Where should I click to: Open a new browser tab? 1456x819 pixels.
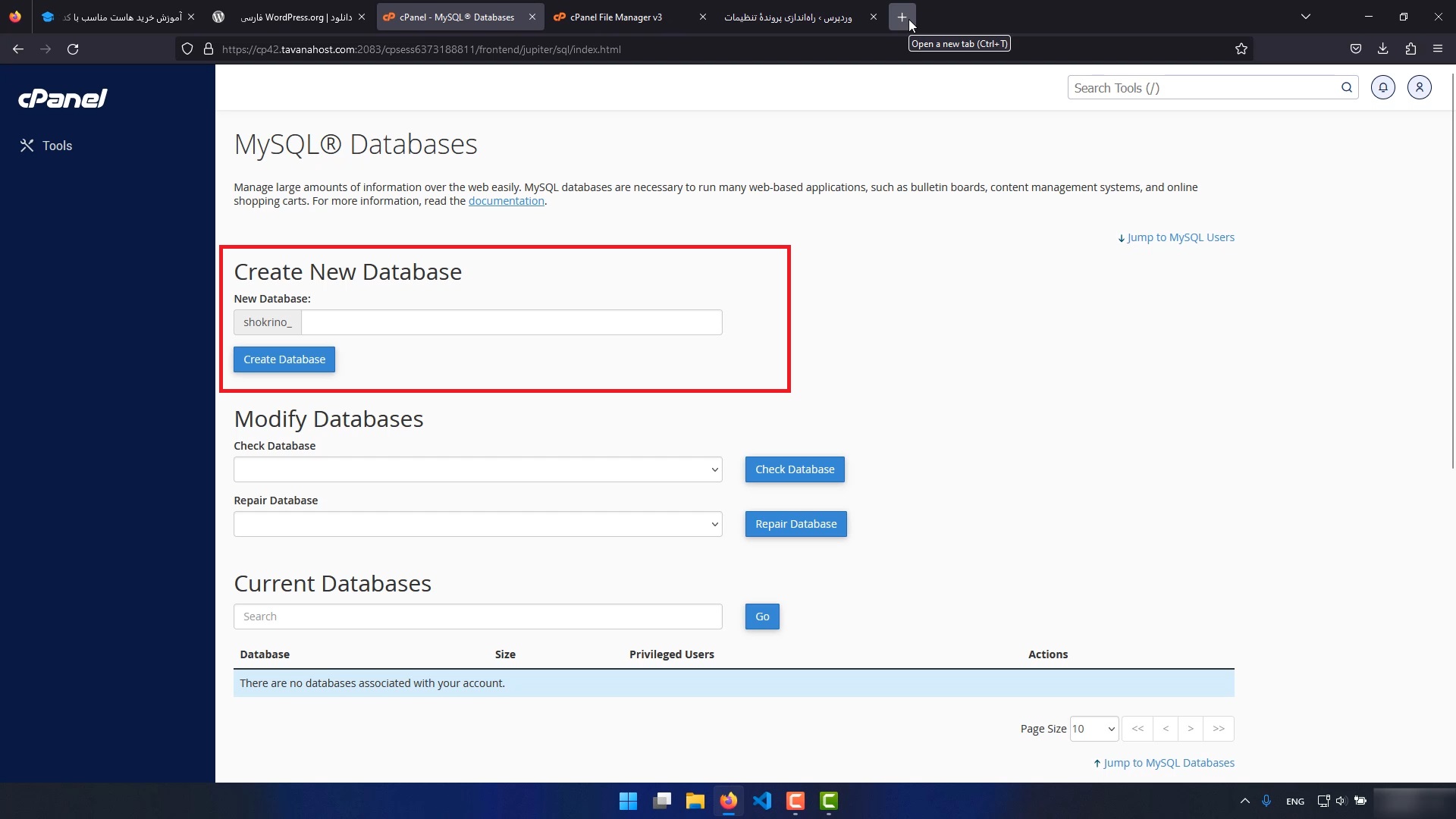point(902,17)
